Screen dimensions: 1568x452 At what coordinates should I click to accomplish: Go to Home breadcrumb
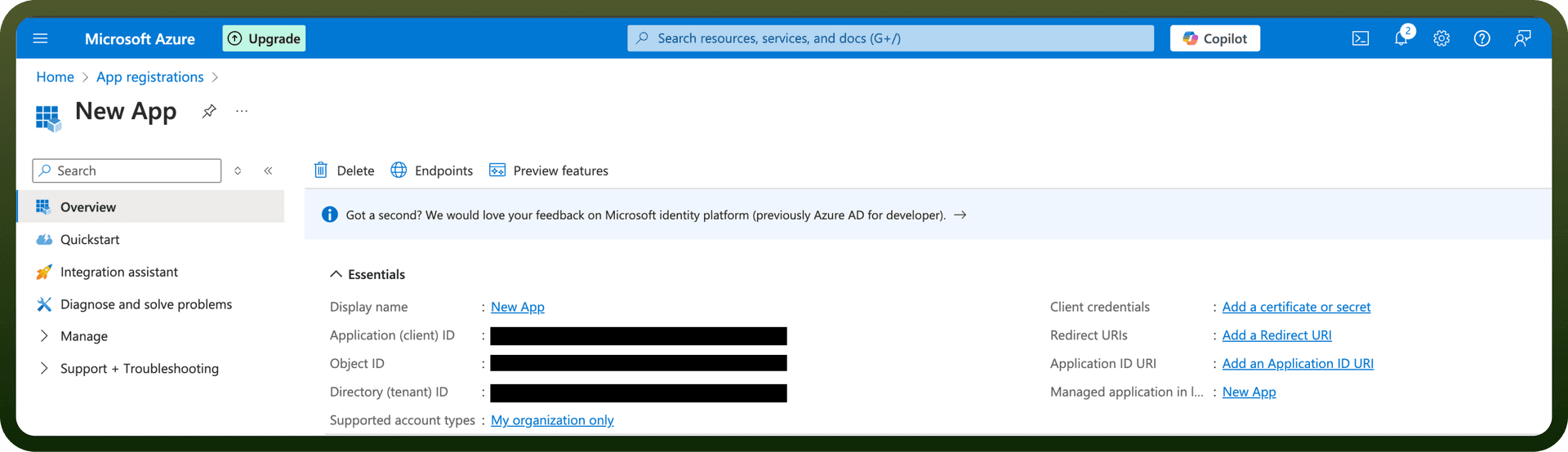point(55,77)
